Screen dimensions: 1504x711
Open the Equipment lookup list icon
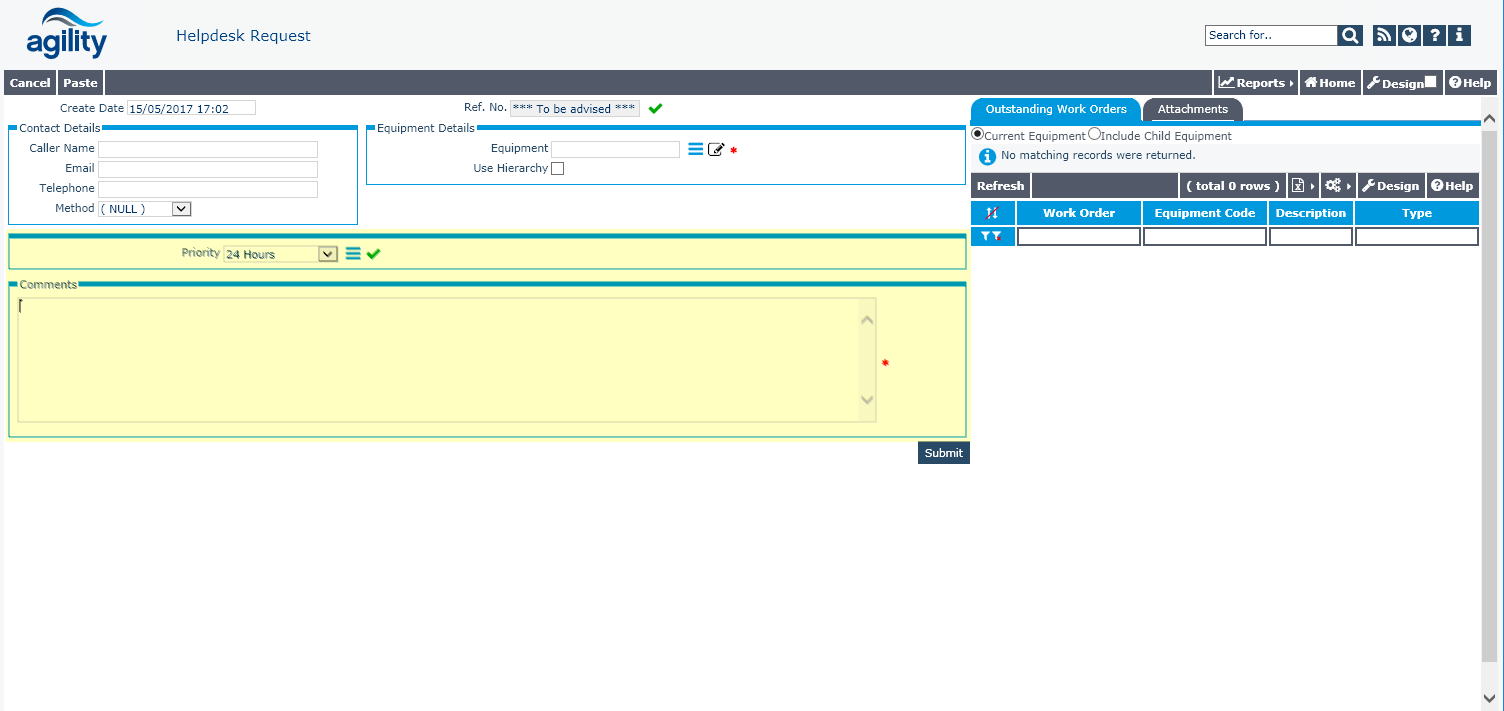pyautogui.click(x=695, y=149)
